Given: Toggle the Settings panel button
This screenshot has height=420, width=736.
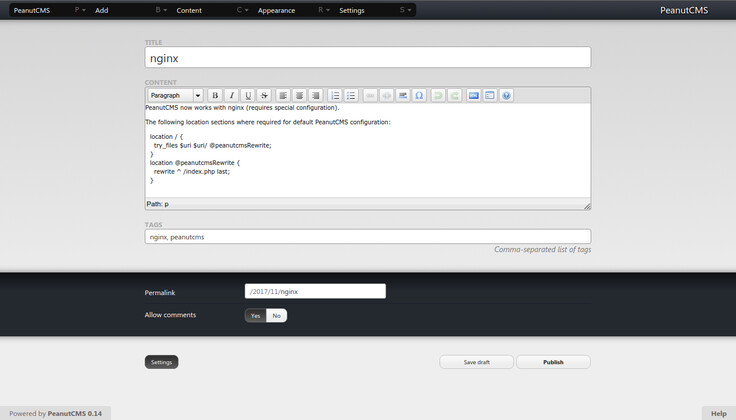Looking at the screenshot, I should pos(161,362).
